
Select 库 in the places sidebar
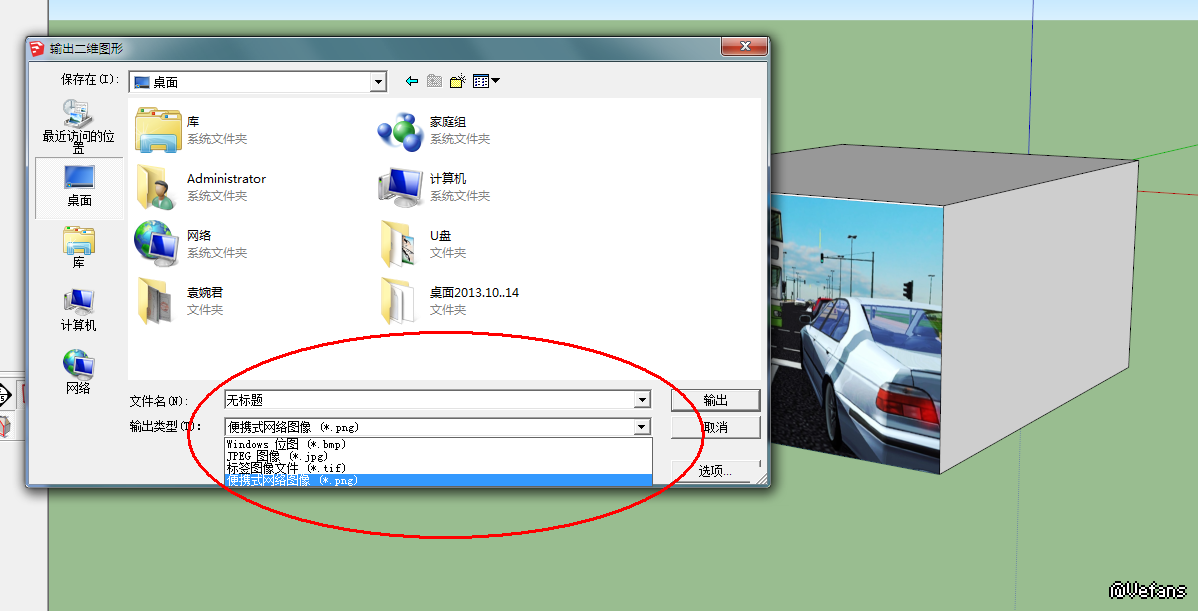tap(79, 247)
